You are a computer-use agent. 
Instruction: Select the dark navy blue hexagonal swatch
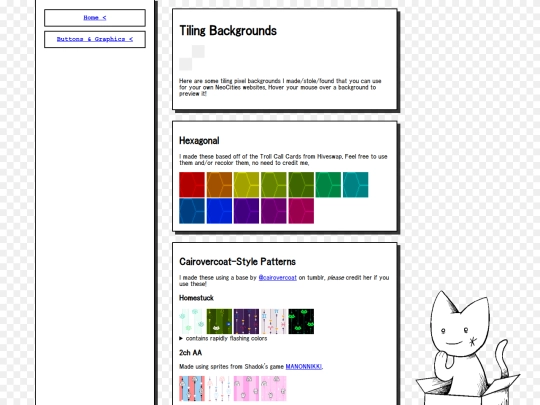[x=192, y=211]
